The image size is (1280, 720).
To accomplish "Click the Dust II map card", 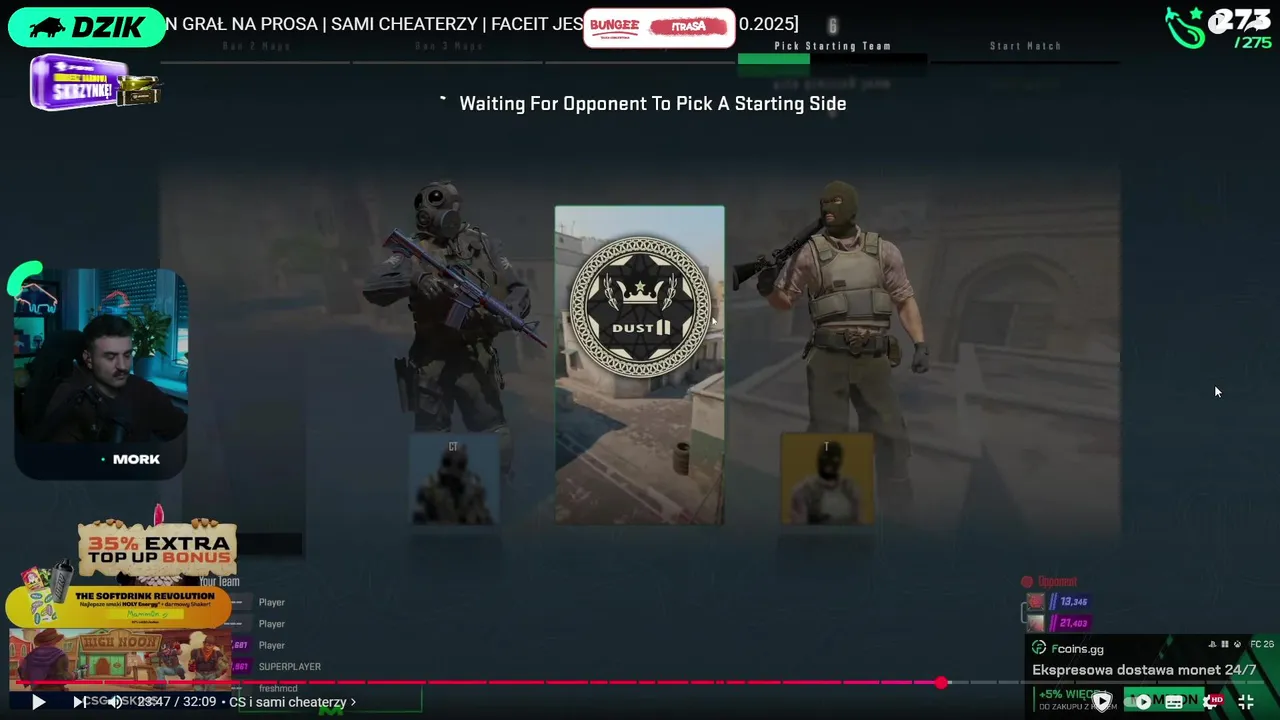I will pyautogui.click(x=640, y=365).
